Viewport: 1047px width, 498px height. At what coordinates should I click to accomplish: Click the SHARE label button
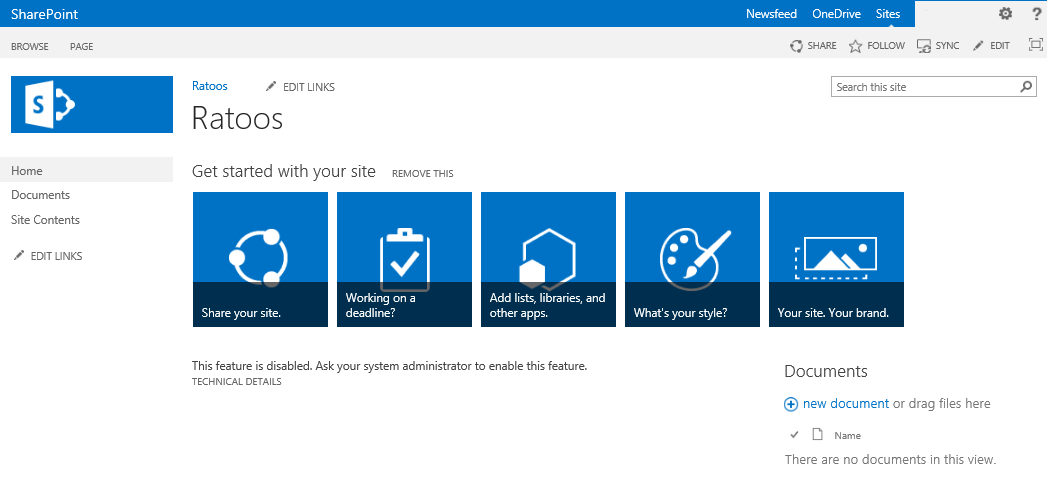[822, 46]
